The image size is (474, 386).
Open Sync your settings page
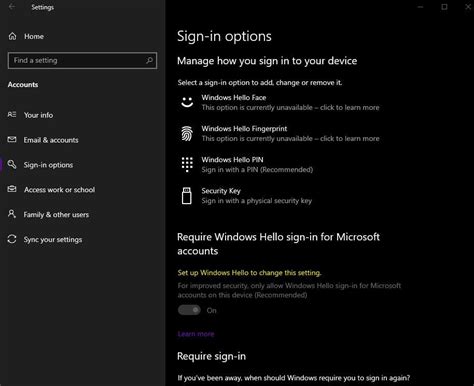pos(53,240)
